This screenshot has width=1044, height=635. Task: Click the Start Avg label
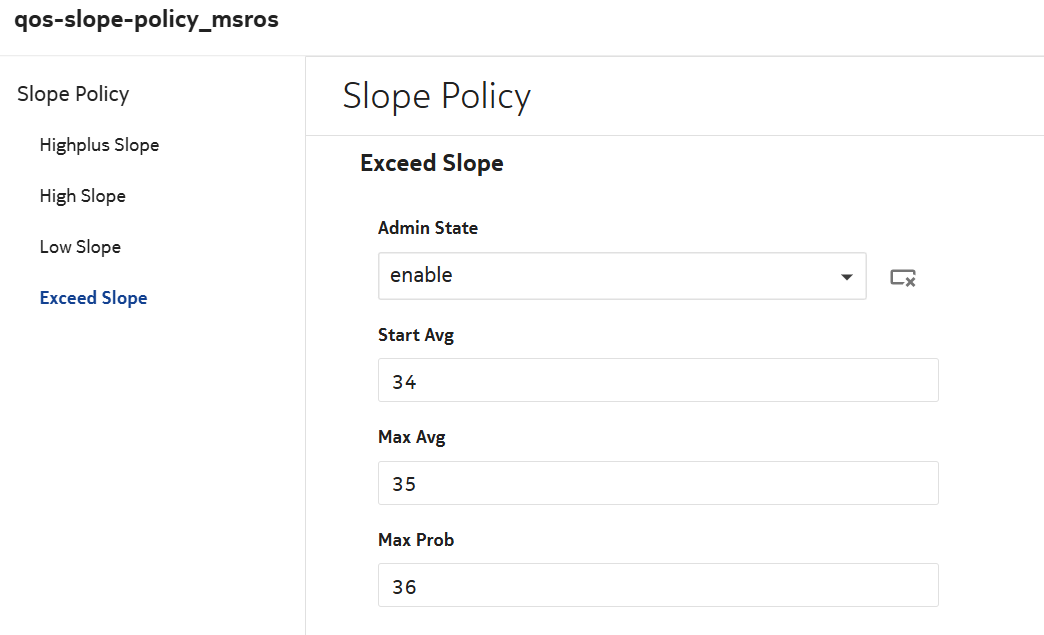pyautogui.click(x=416, y=335)
